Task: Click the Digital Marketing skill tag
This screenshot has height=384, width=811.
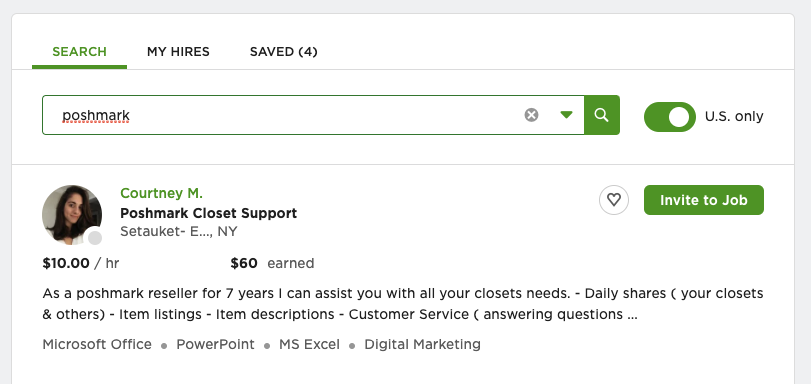Action: coord(422,344)
